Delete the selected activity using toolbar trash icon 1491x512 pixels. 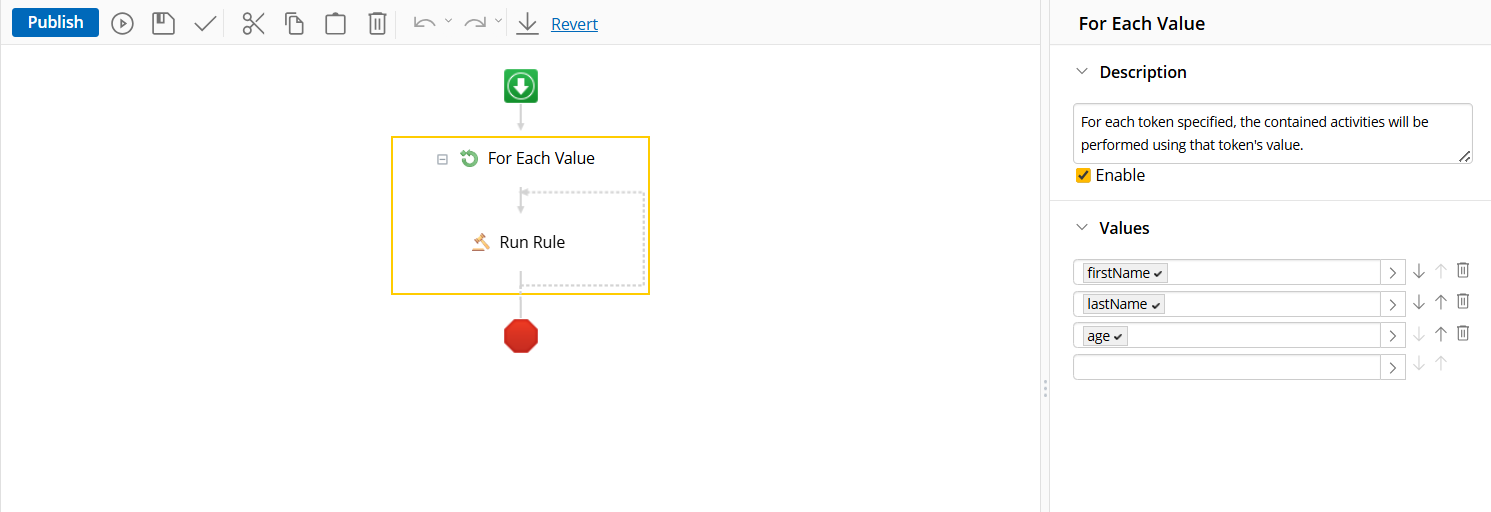[377, 24]
